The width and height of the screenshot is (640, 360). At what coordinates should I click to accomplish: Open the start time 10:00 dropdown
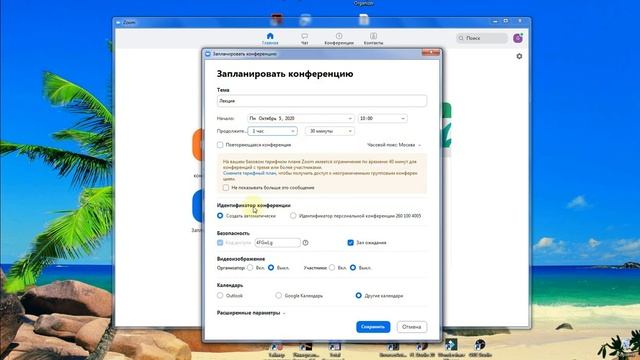click(382, 118)
